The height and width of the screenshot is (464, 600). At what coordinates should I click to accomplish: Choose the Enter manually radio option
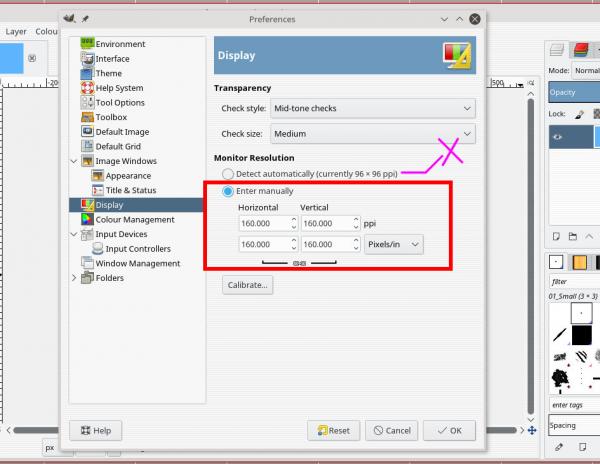point(228,191)
